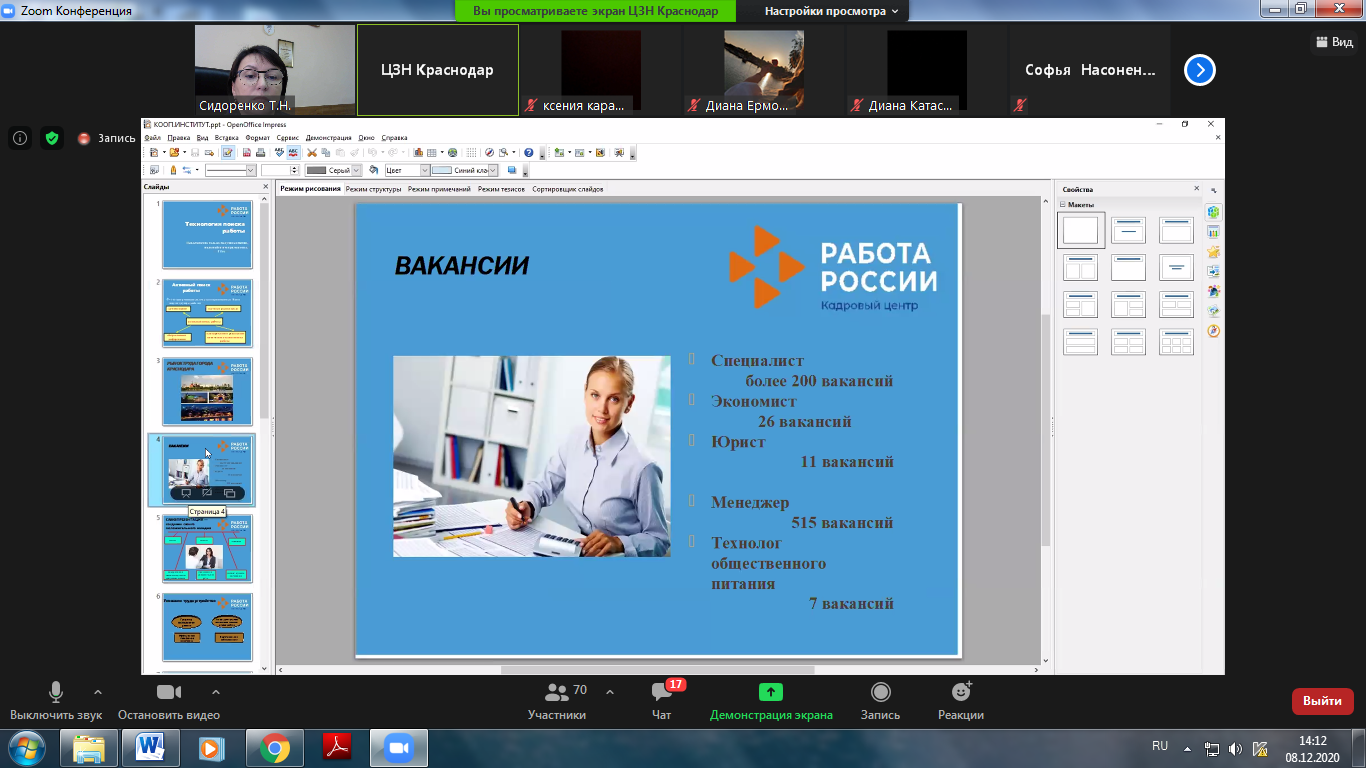Select the Title and two content layout
1366x768 pixels.
pyautogui.click(x=1081, y=267)
